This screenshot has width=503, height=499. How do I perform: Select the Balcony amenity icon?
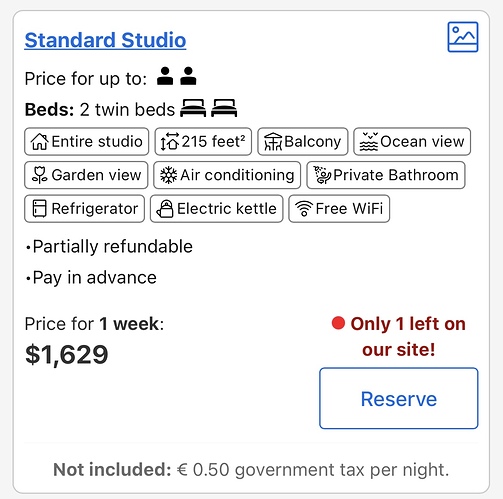coord(273,142)
